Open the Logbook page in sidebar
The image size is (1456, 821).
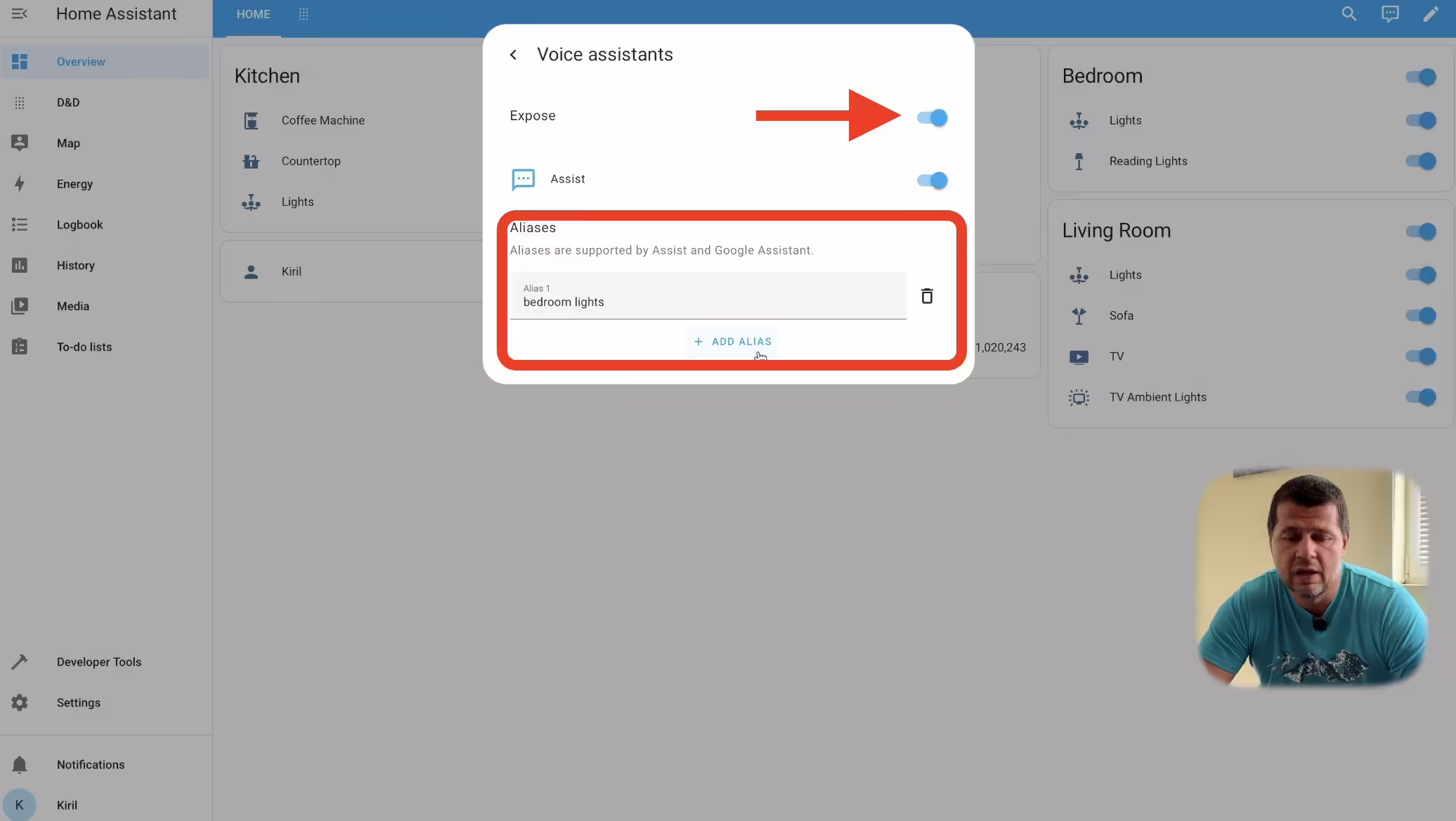pyautogui.click(x=105, y=225)
